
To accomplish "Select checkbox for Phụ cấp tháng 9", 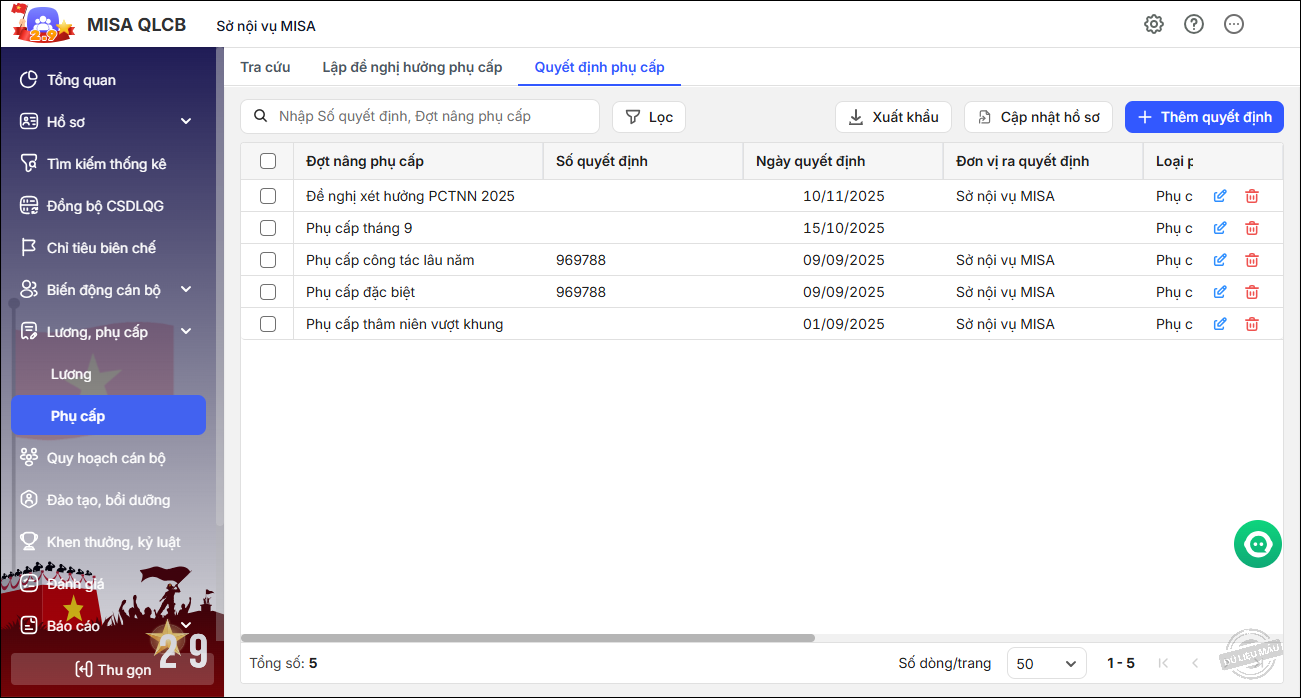I will (268, 228).
